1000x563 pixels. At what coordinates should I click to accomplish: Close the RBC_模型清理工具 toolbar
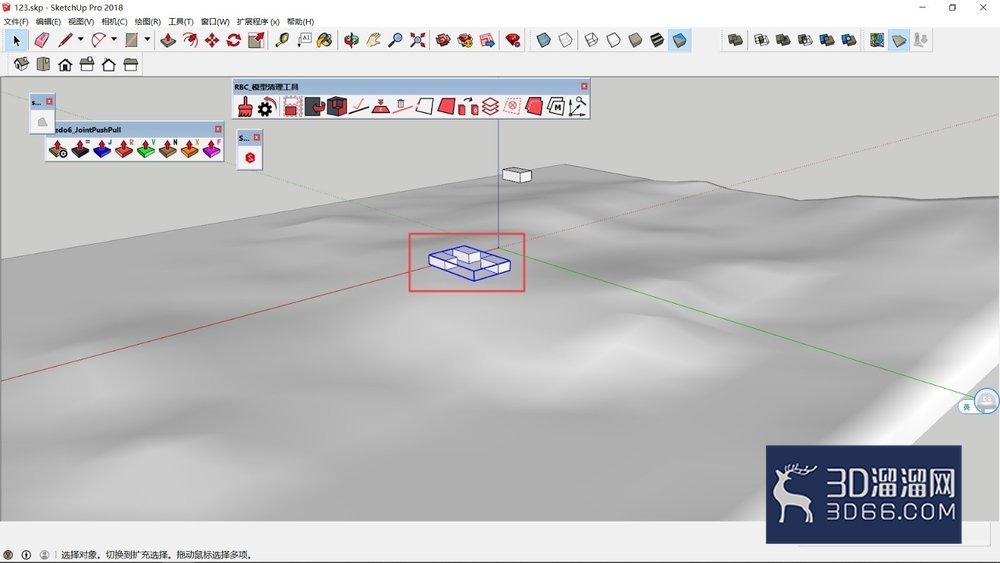pyautogui.click(x=584, y=86)
